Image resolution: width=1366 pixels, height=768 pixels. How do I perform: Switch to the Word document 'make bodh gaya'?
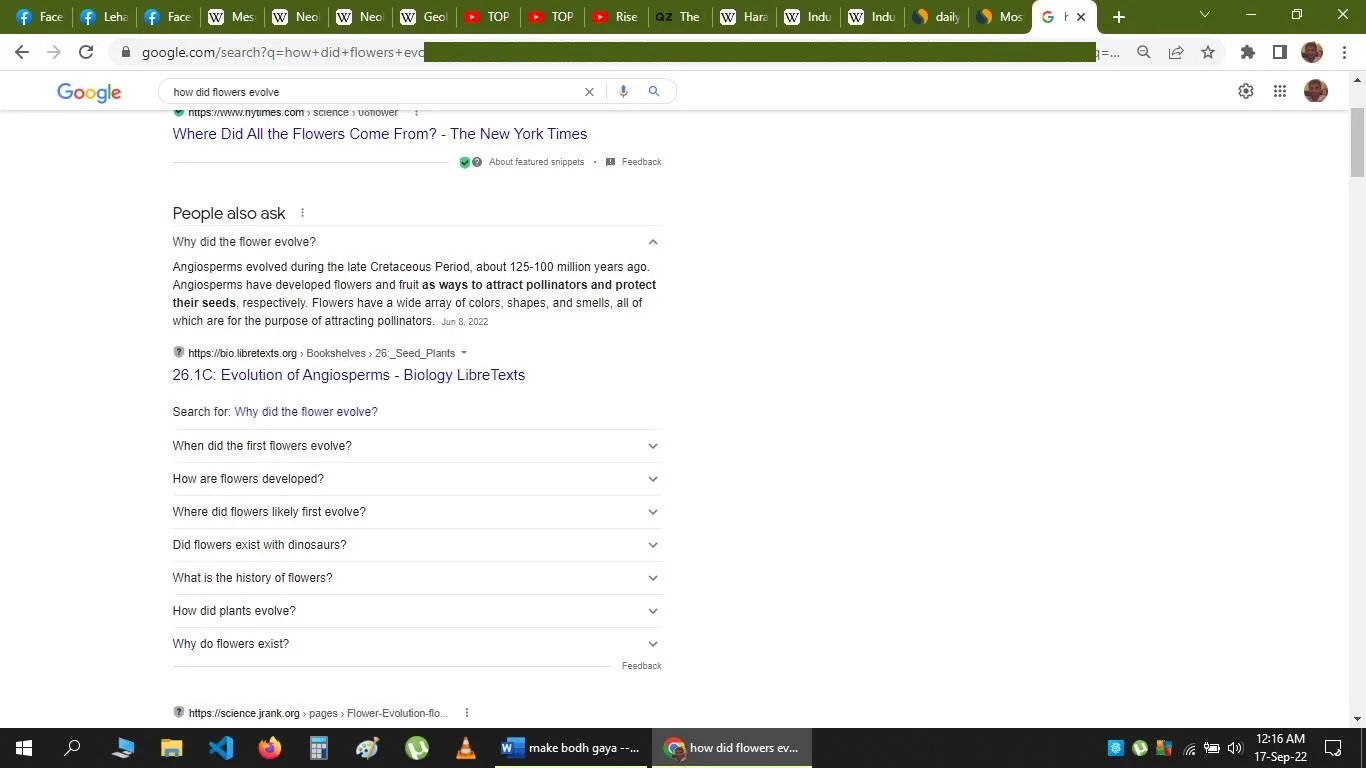[571, 748]
